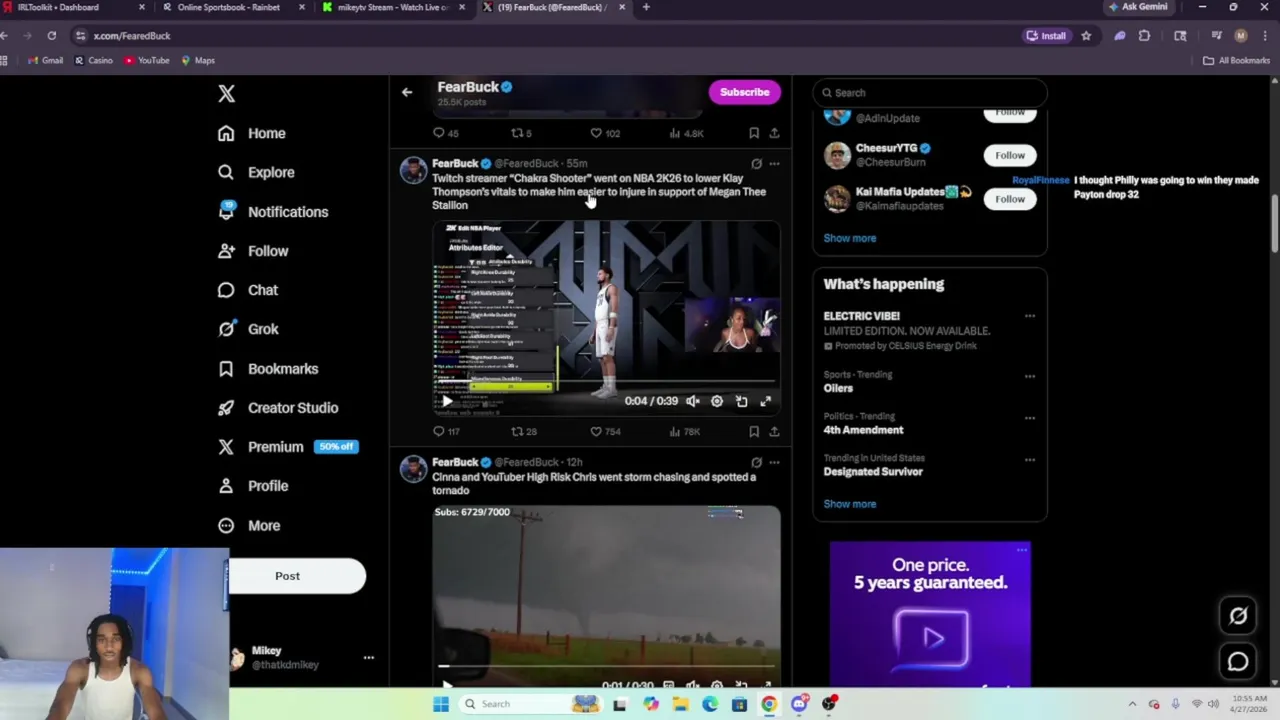
Task: Switch to the mikeytv Stream tab
Action: point(393,7)
